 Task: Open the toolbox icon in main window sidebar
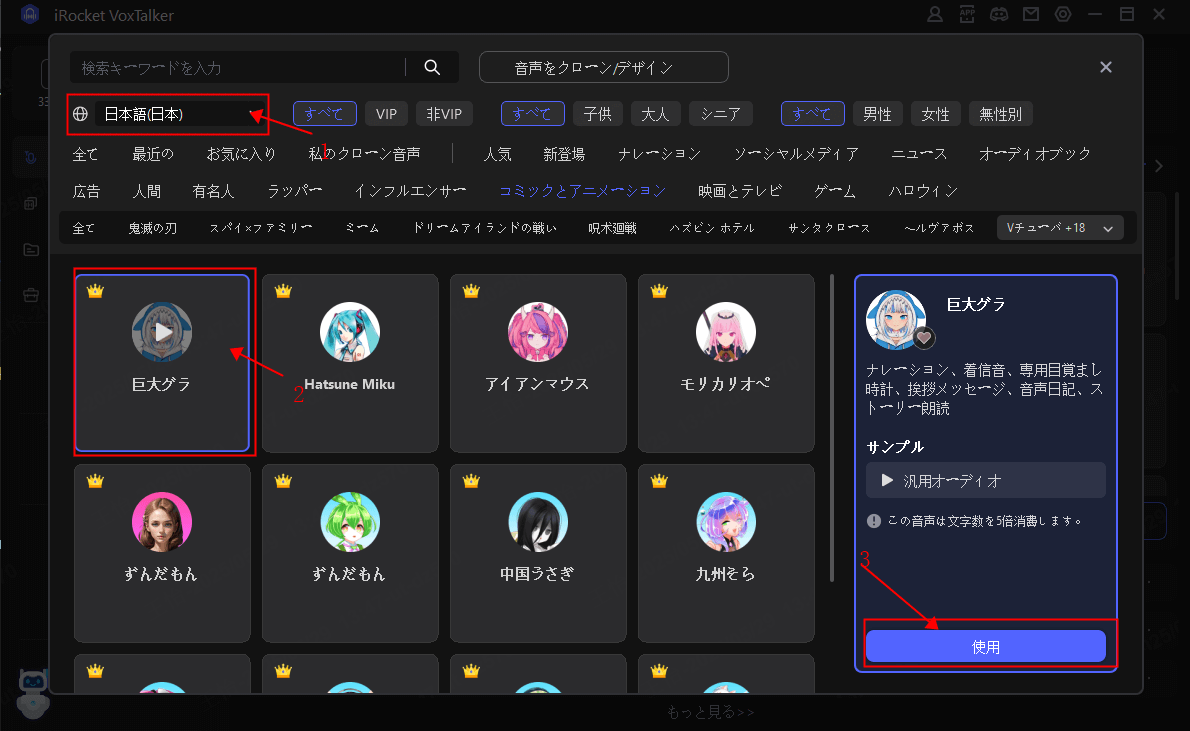click(x=31, y=295)
